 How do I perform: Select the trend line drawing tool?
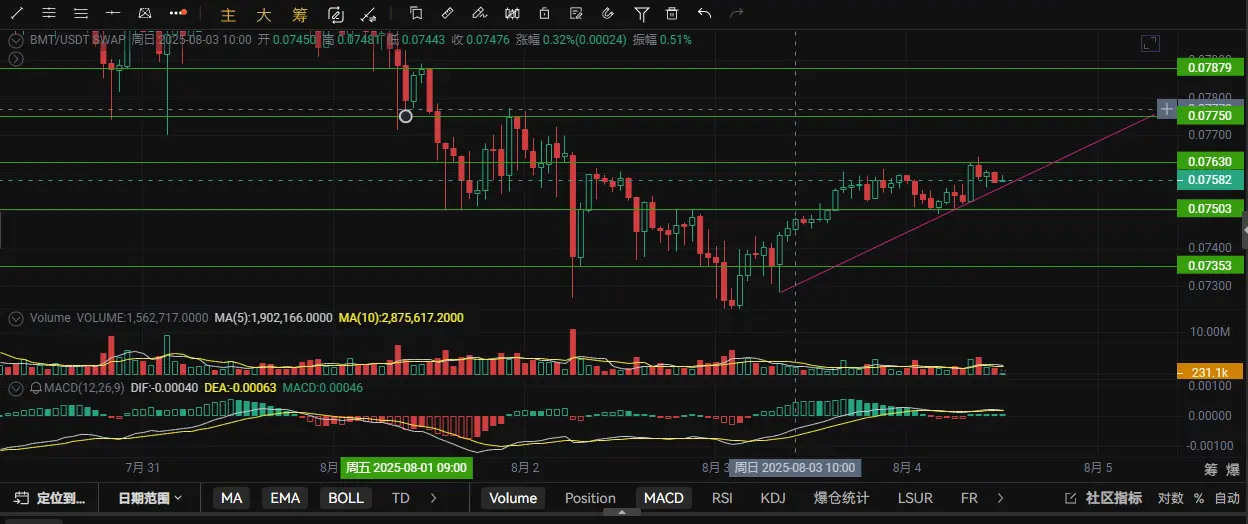point(16,14)
